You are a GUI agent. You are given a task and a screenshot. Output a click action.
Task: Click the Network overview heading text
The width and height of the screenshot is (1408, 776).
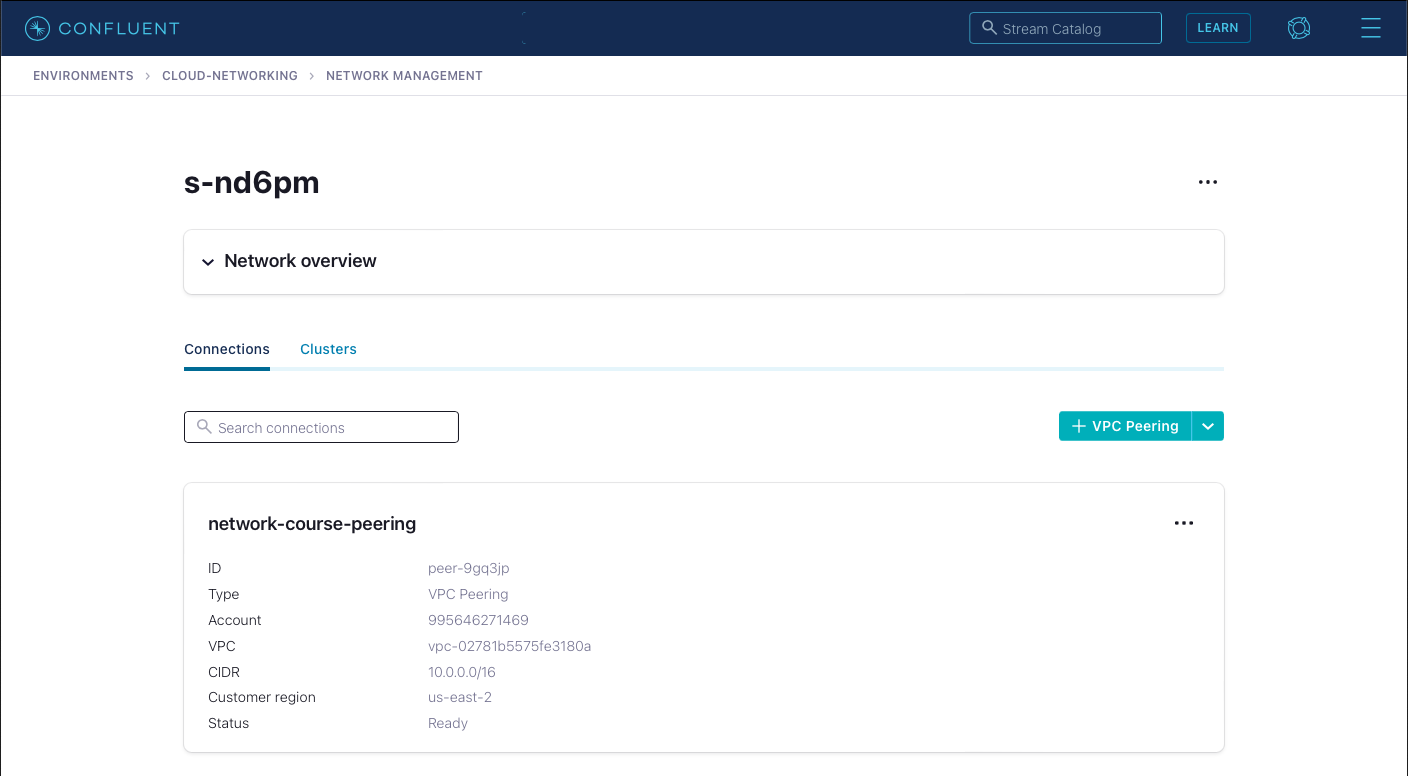tap(300, 261)
